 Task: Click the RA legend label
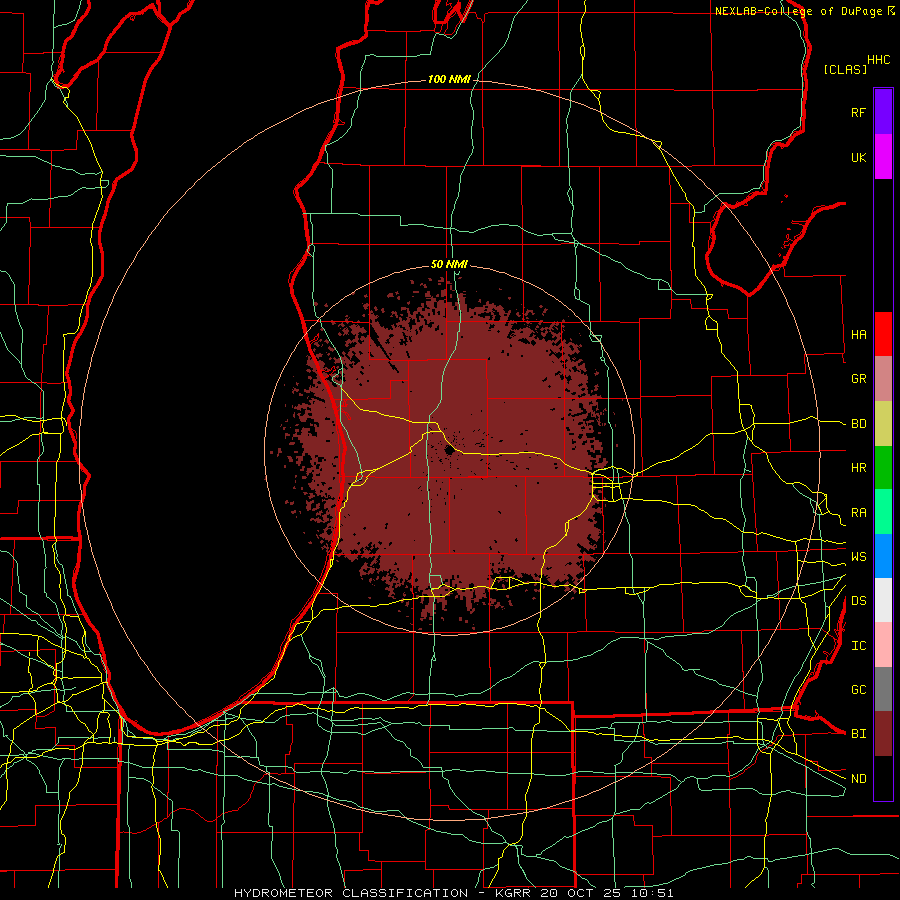click(858, 513)
